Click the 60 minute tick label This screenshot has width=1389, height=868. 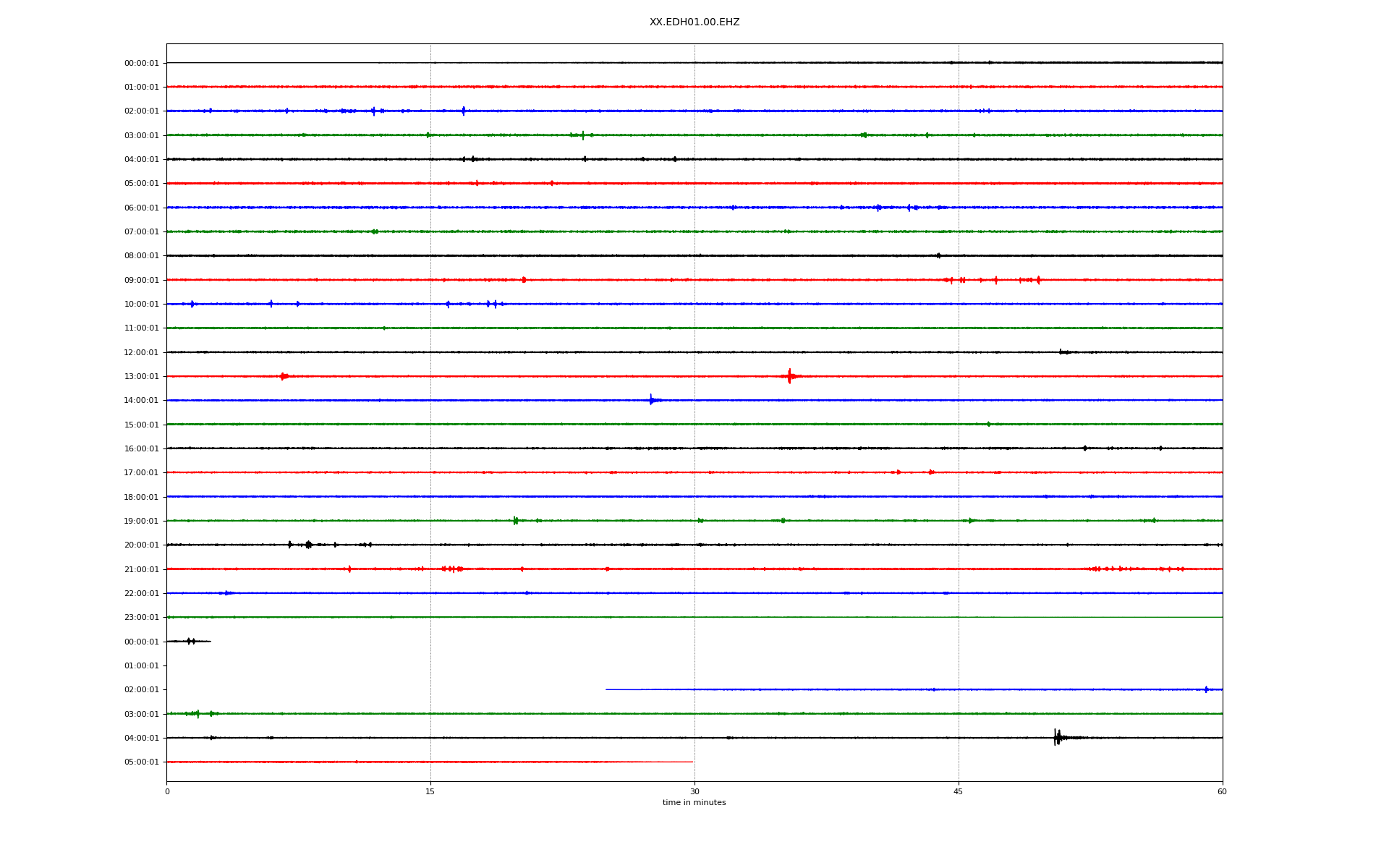pos(1222,791)
